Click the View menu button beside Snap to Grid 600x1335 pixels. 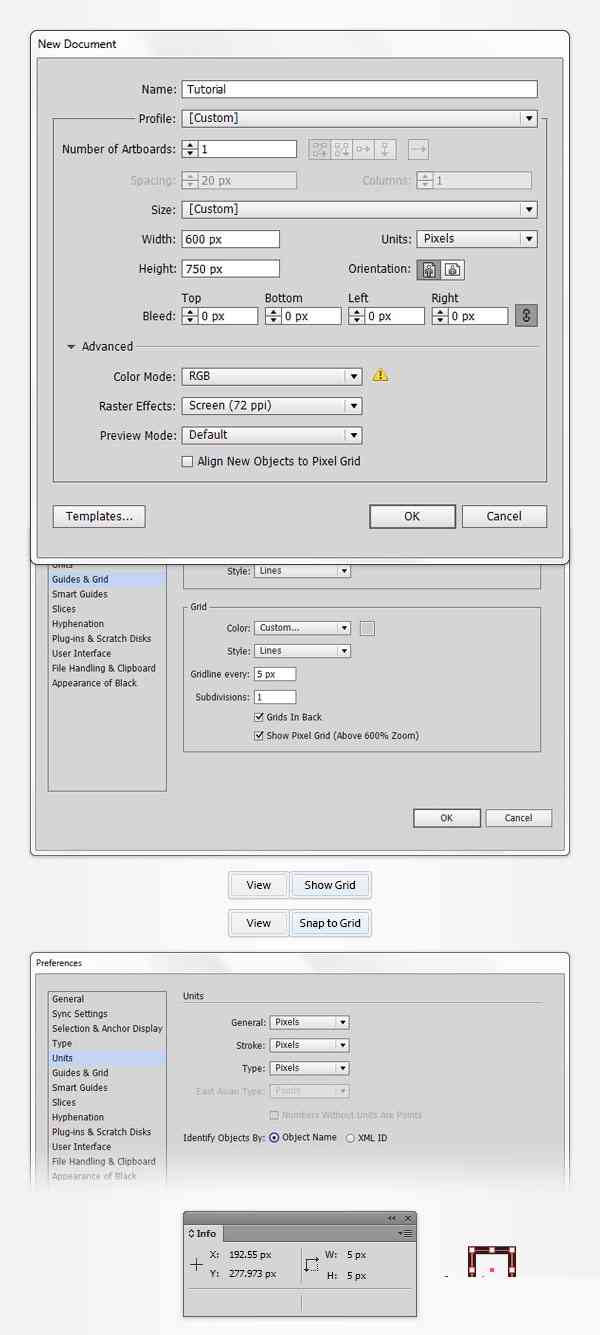[259, 923]
